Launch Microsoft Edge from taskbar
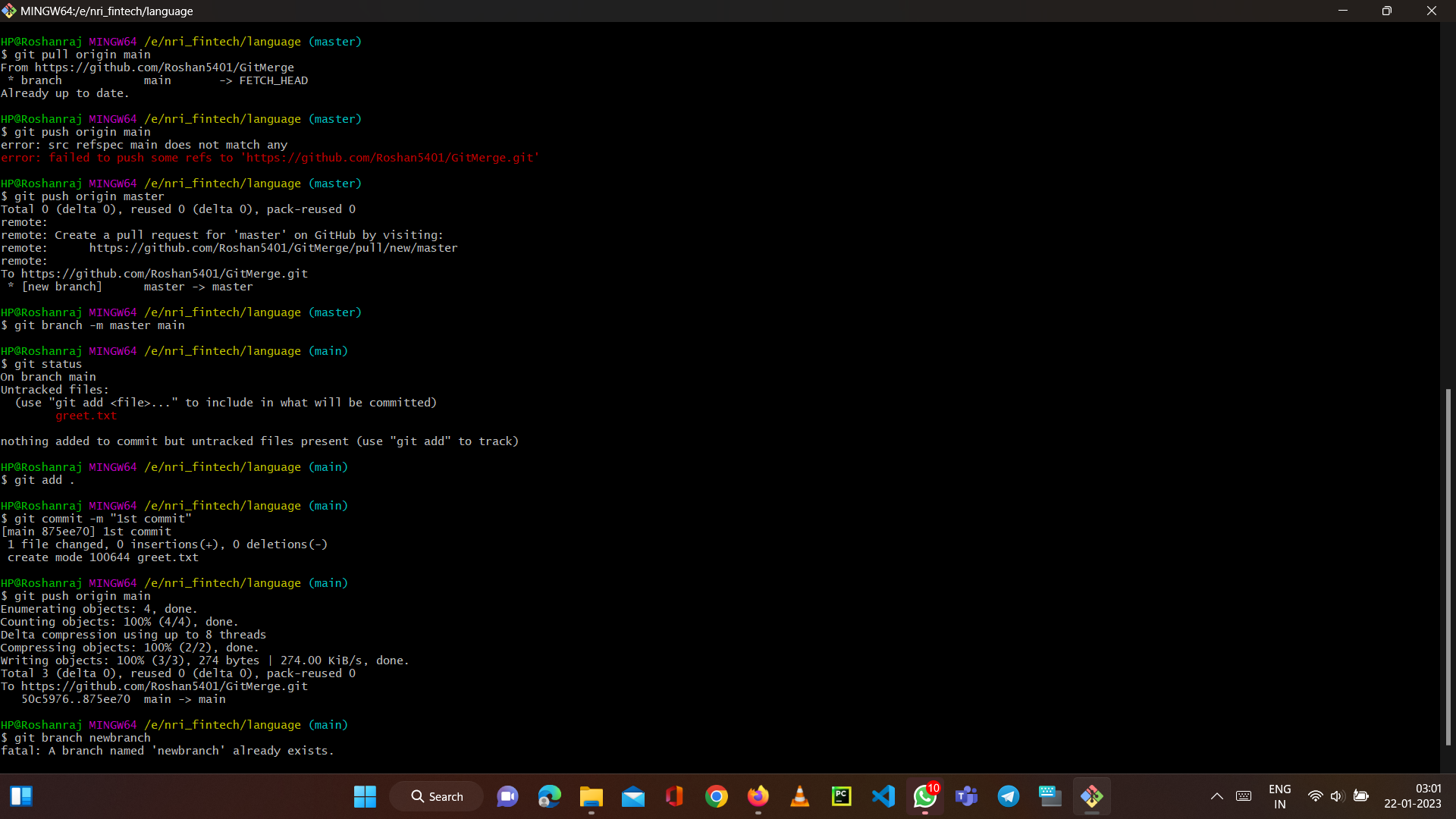1456x819 pixels. 549,796
